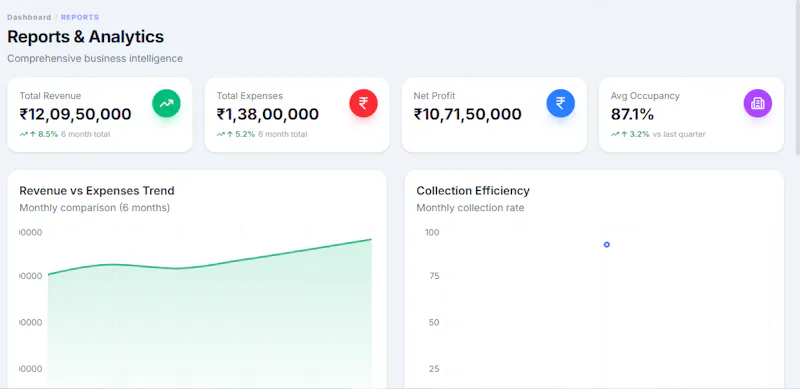Click the Total Expenses label
800x389 pixels.
[249, 95]
